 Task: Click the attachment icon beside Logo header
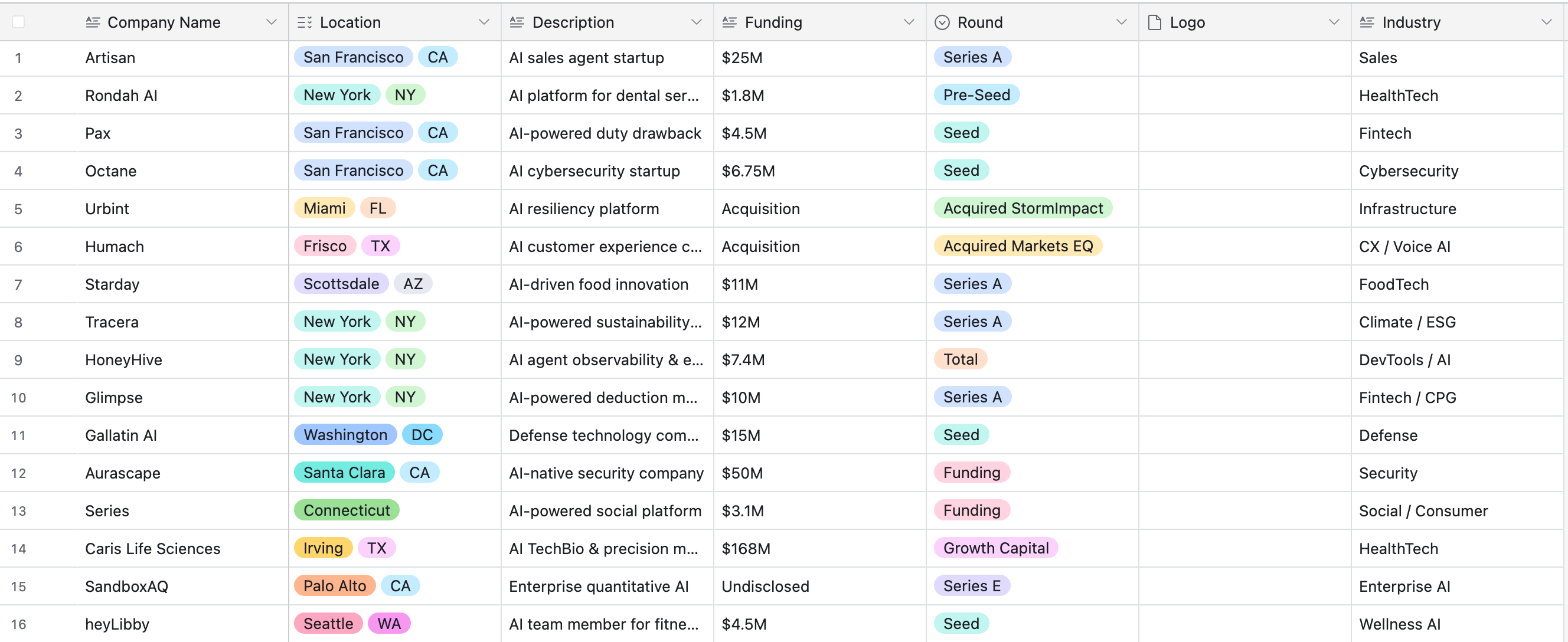pos(1154,22)
